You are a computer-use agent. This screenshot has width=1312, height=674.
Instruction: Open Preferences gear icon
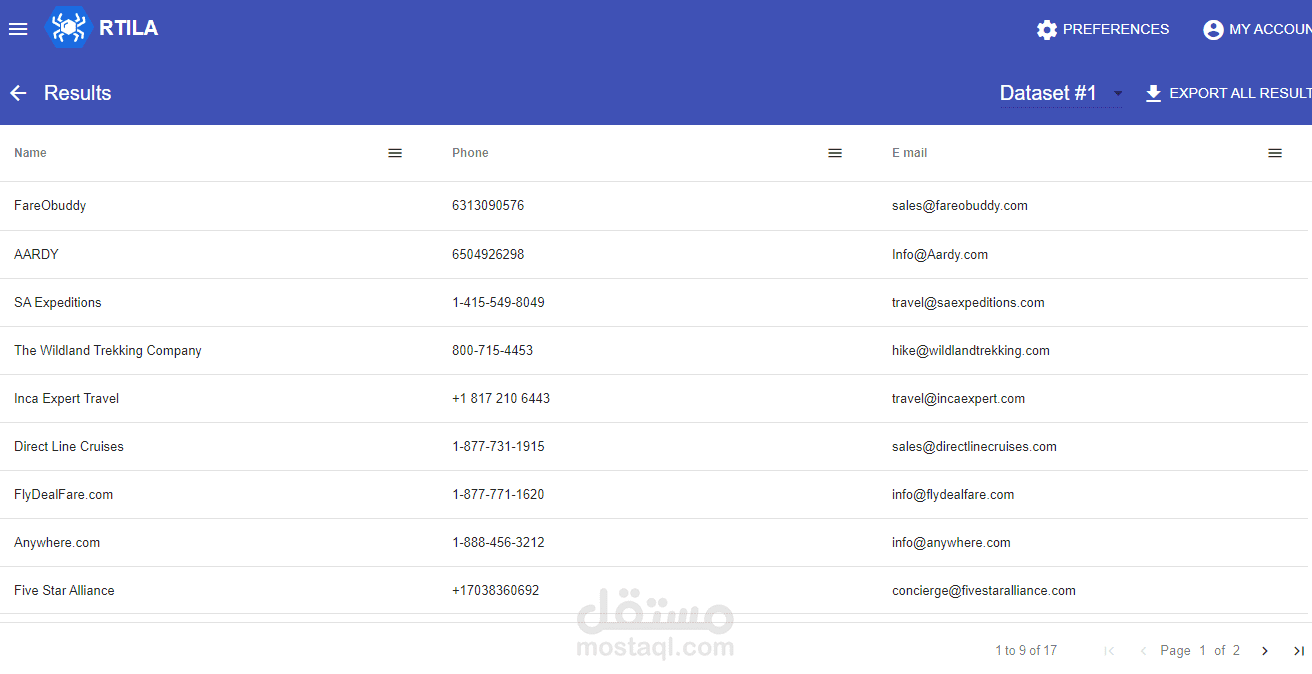pyautogui.click(x=1047, y=30)
